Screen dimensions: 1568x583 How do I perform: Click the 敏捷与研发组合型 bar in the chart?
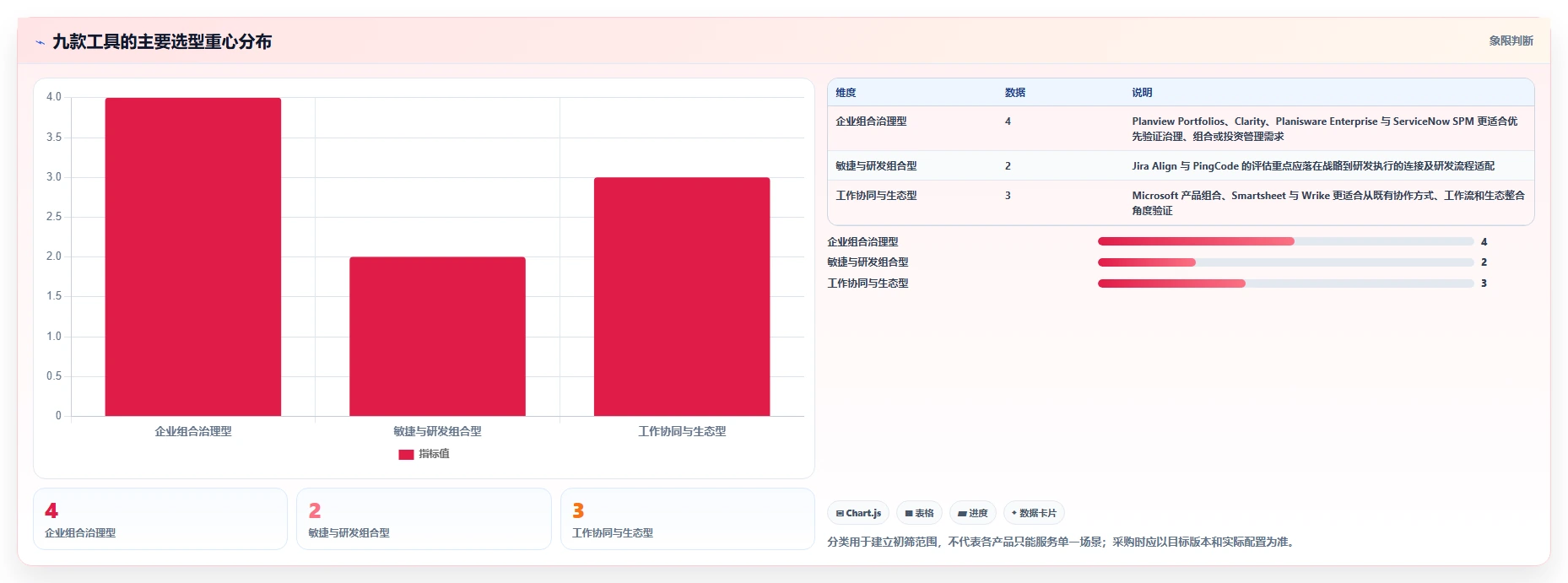coord(437,336)
